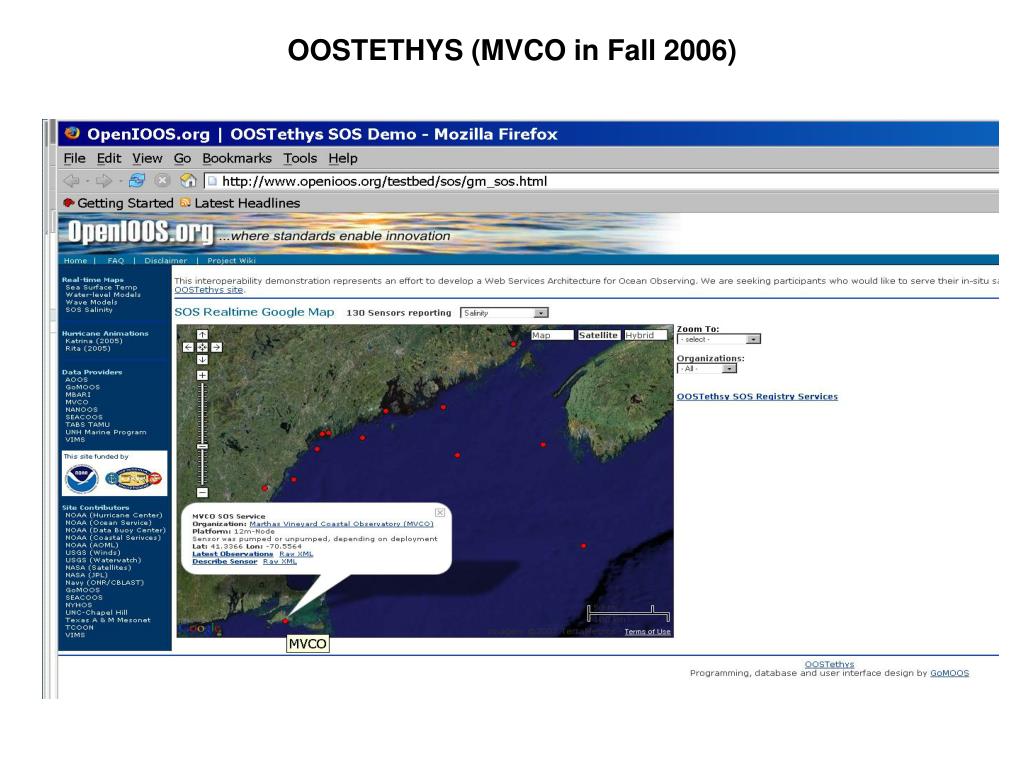Open Raw XML link beside Describe Sensor

[x=280, y=562]
